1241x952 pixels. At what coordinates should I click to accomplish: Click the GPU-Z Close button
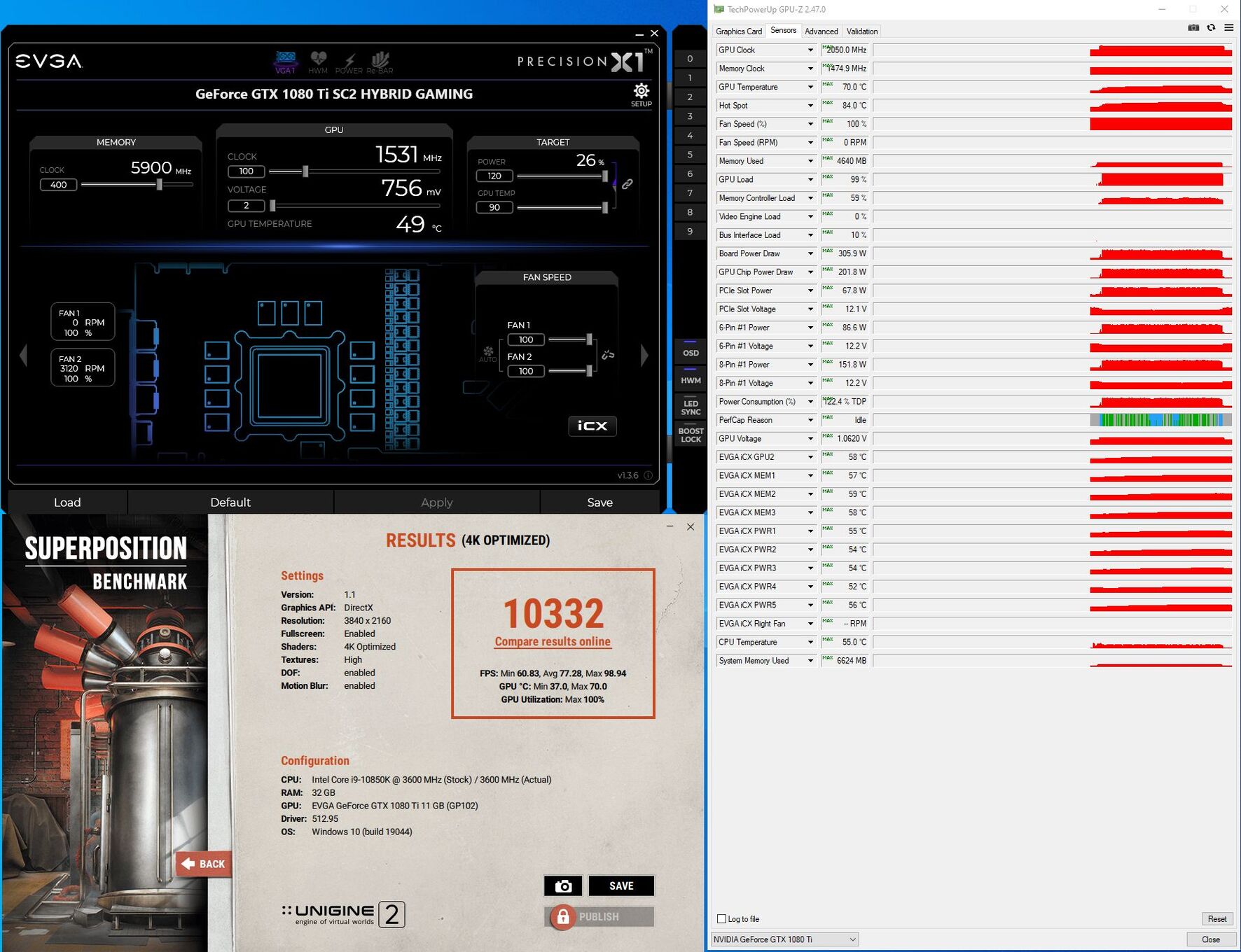click(x=1210, y=939)
